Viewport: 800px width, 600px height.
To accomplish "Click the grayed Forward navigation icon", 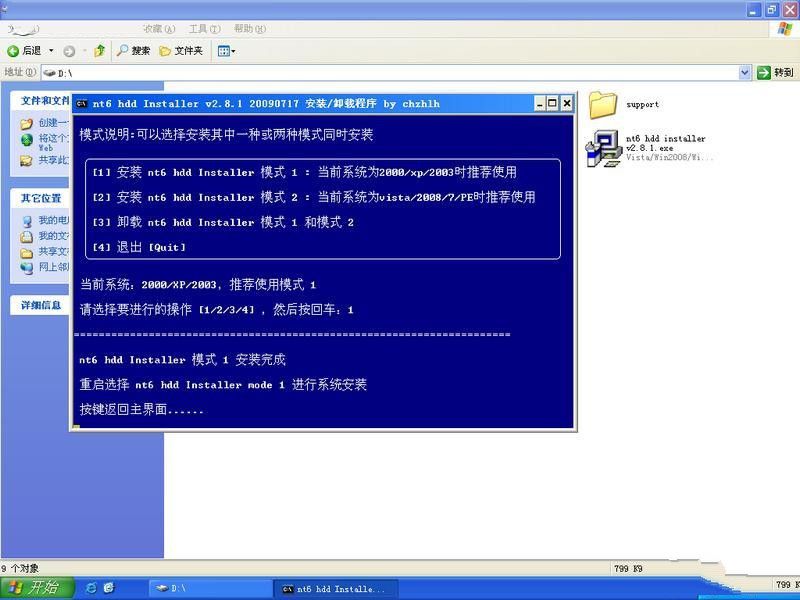I will click(68, 52).
